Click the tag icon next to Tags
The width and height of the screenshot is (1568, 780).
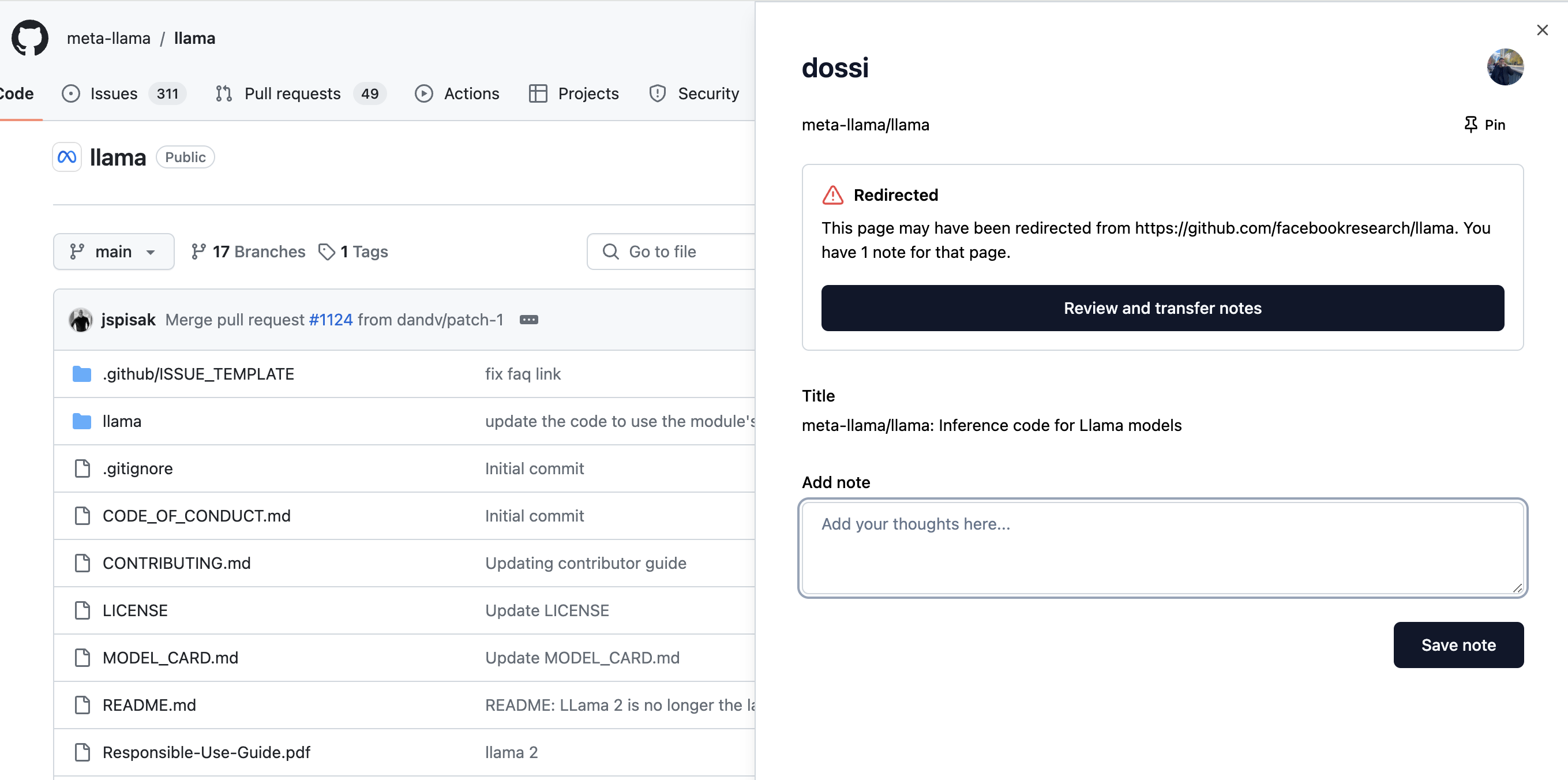click(327, 252)
